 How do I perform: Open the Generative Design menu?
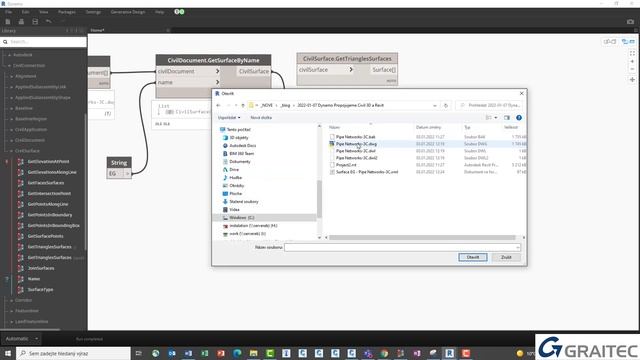(128, 12)
